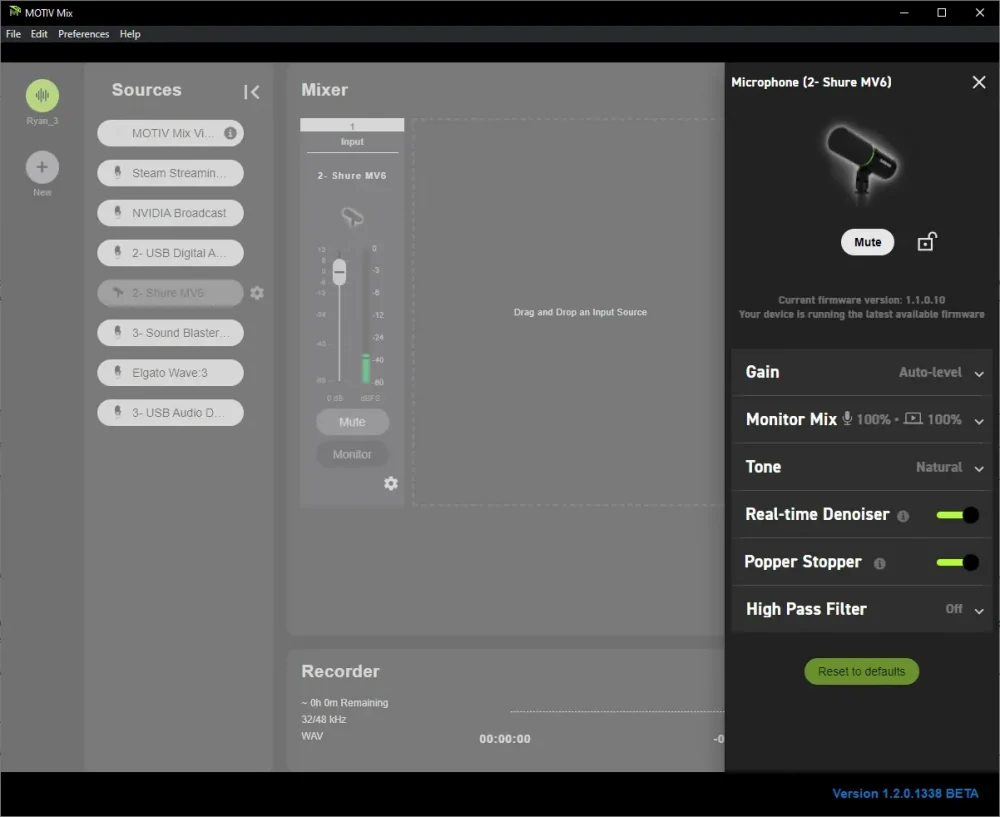Enable Monitor on the mixer channel
1000x817 pixels.
352,454
